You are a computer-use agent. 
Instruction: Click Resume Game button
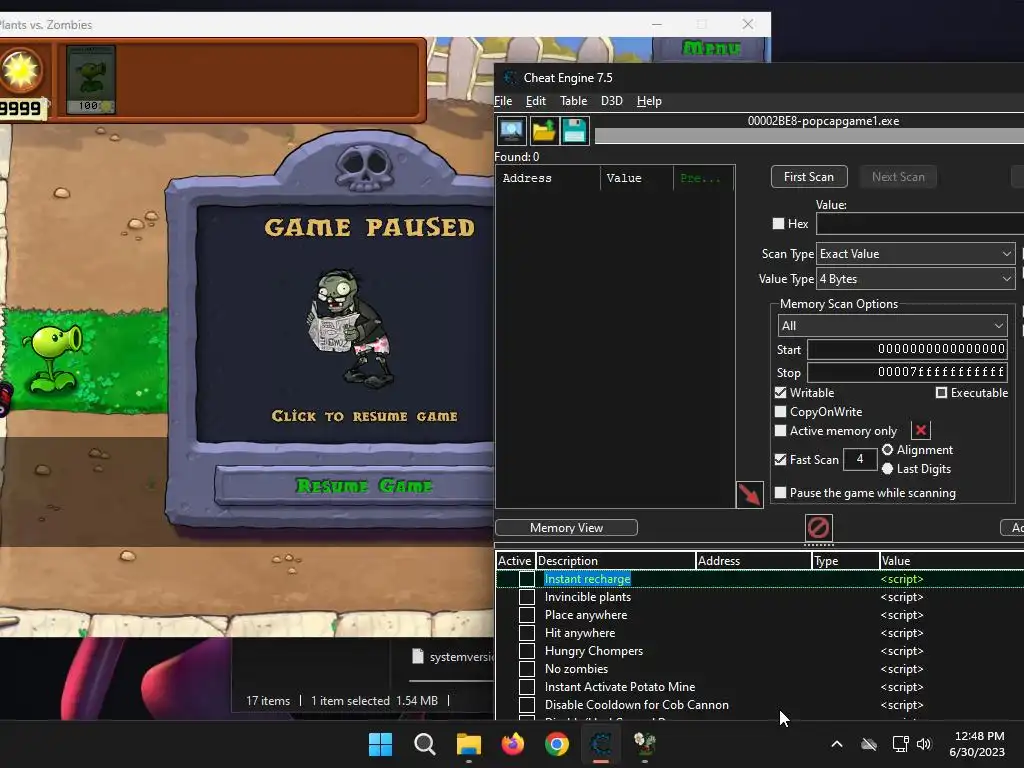pos(363,485)
